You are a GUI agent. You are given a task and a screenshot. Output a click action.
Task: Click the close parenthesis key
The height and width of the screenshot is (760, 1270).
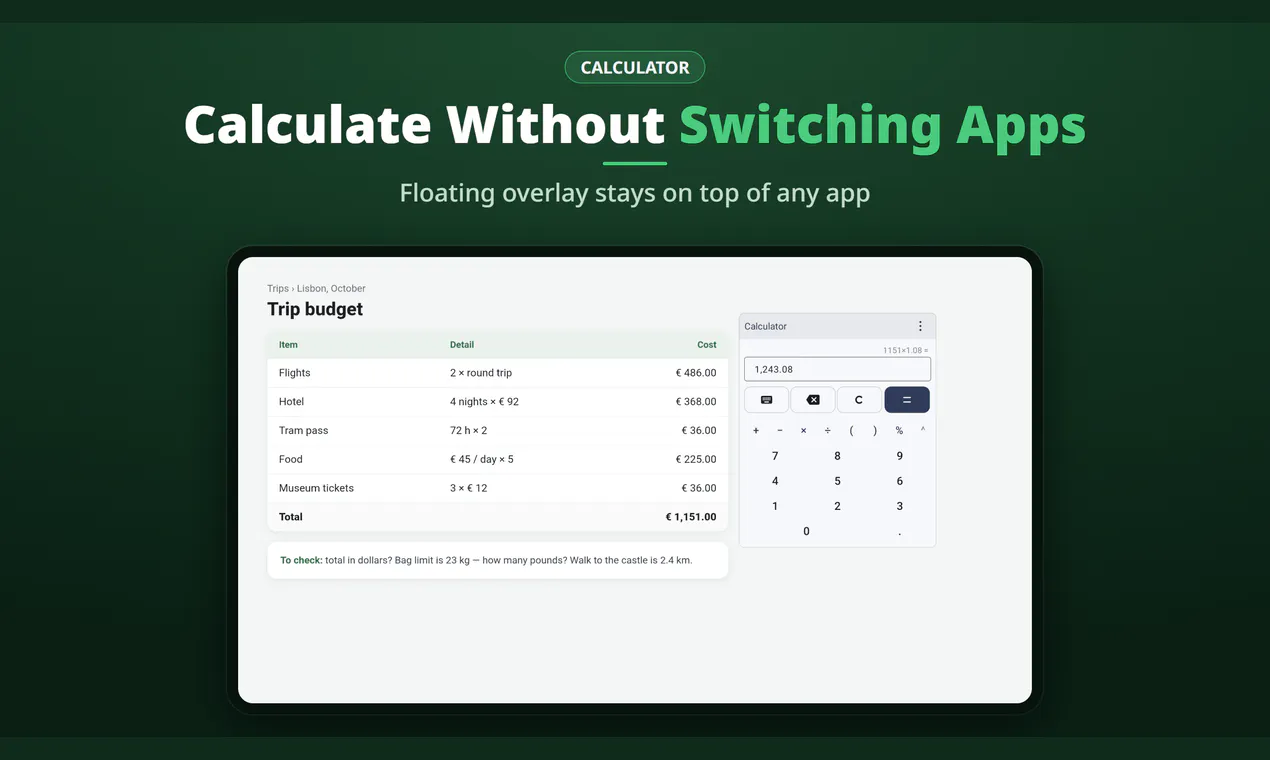click(x=875, y=431)
